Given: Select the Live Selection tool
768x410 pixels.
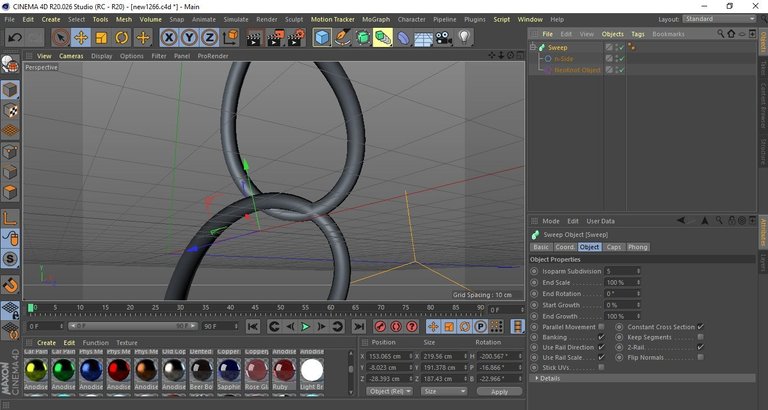Looking at the screenshot, I should click(61, 38).
